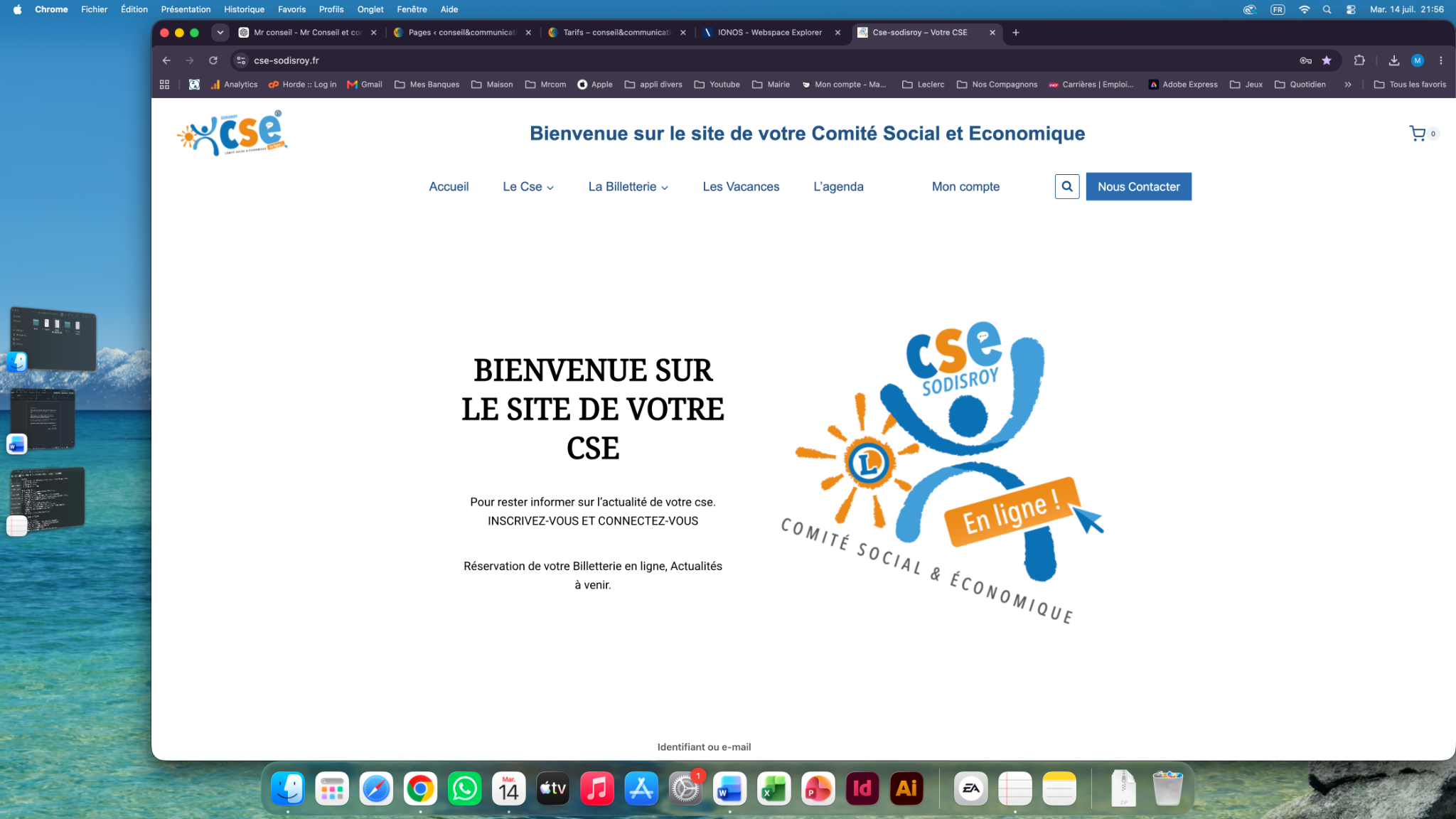Go back to previous page
Image resolution: width=1456 pixels, height=819 pixels.
(166, 60)
